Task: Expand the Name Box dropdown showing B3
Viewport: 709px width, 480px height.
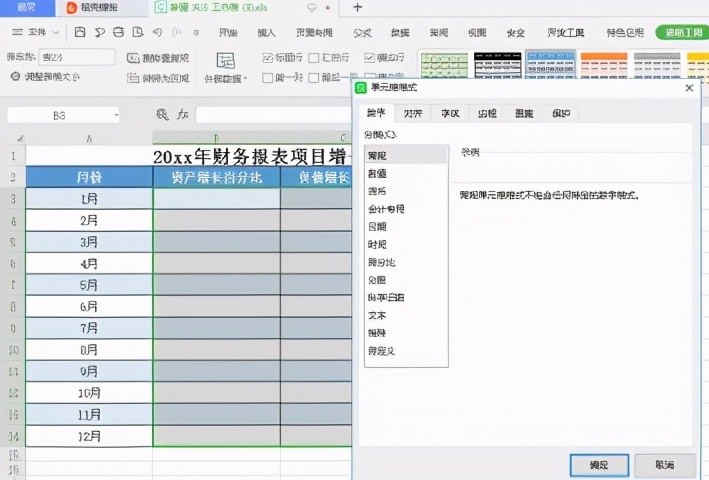Action: [116, 115]
